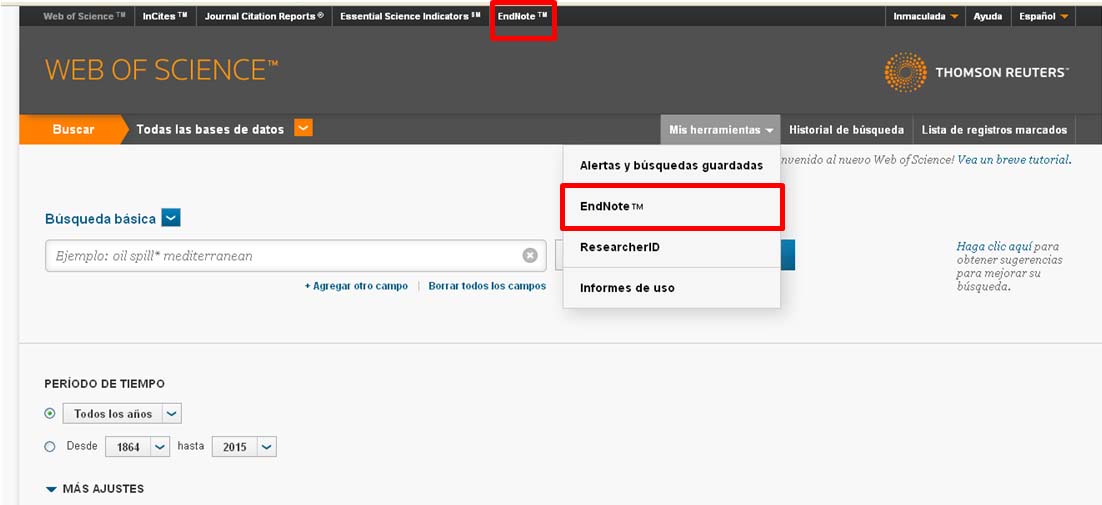
Task: Click Borrar todos los campos link
Action: [487, 286]
